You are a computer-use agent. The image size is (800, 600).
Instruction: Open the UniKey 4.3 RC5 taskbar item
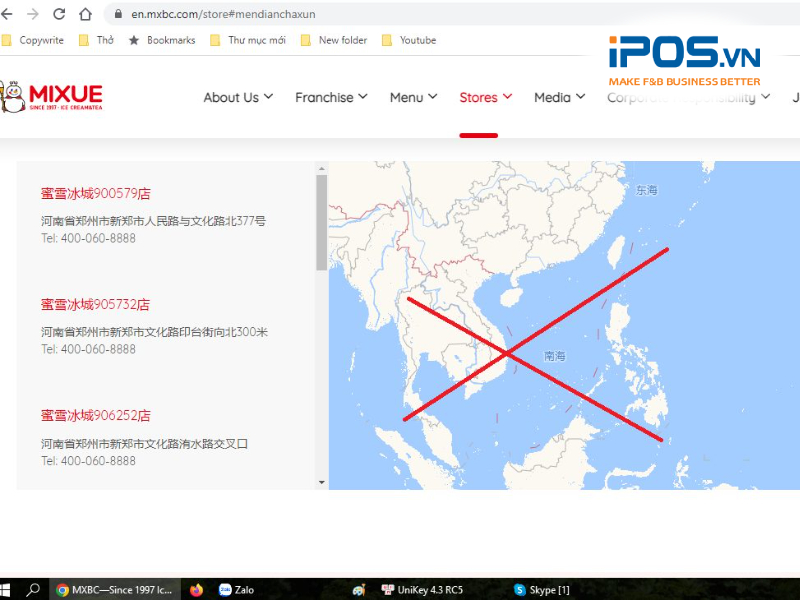[420, 590]
